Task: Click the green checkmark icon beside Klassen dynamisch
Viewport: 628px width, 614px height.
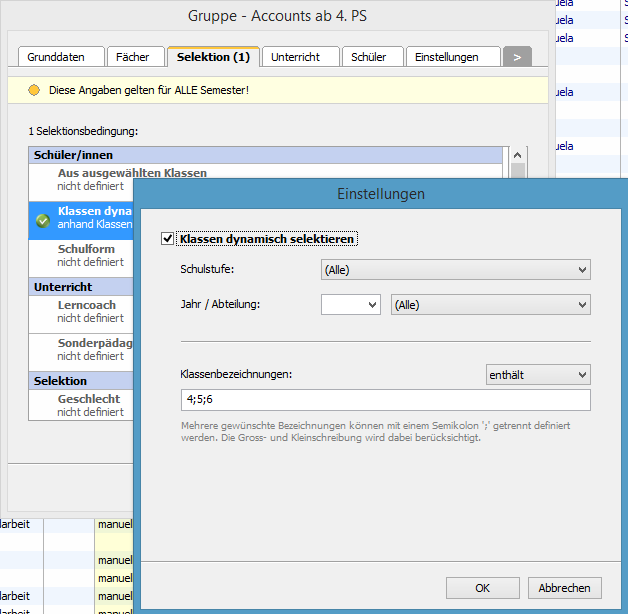Action: [42, 220]
